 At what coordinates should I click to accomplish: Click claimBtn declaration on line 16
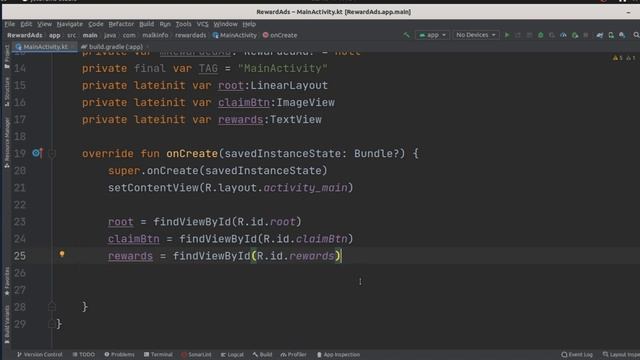coord(244,102)
